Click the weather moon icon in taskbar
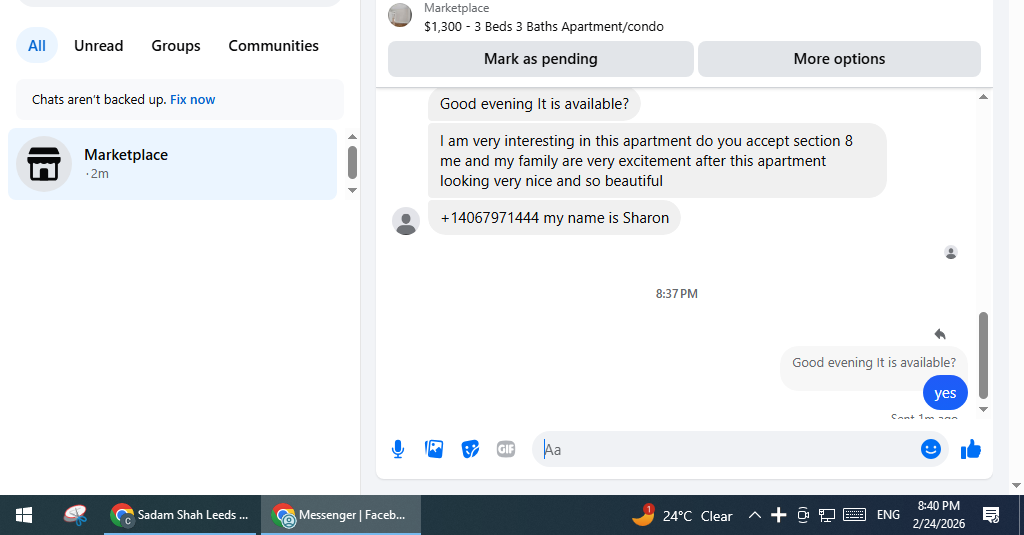 (x=643, y=515)
